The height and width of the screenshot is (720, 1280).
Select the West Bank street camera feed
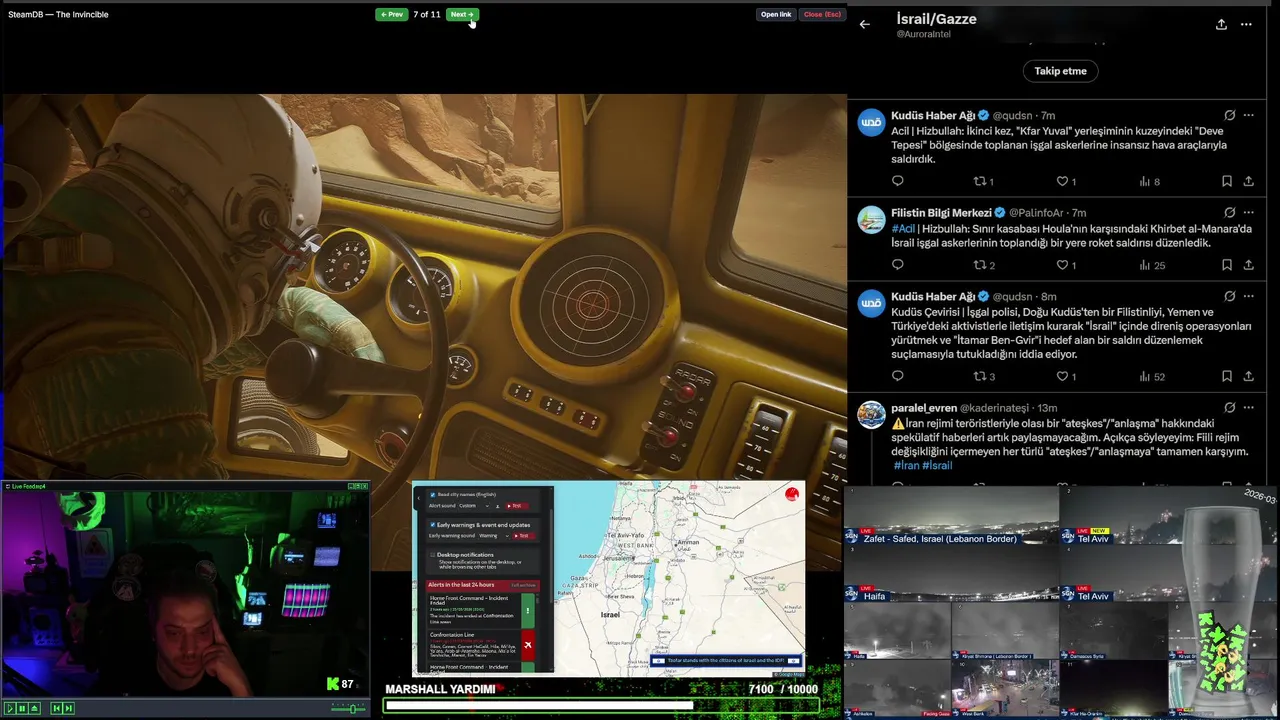click(1004, 688)
